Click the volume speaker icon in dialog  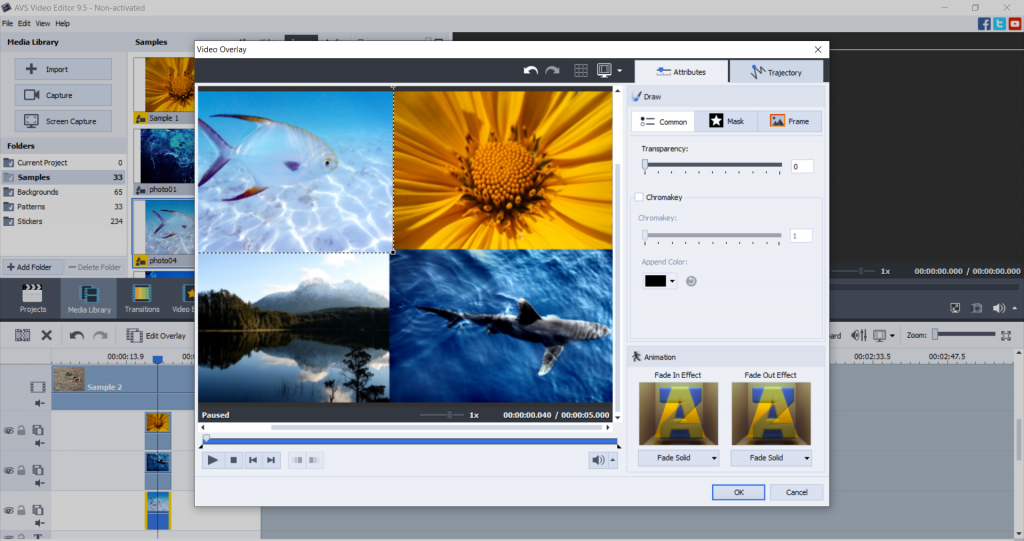pos(598,460)
